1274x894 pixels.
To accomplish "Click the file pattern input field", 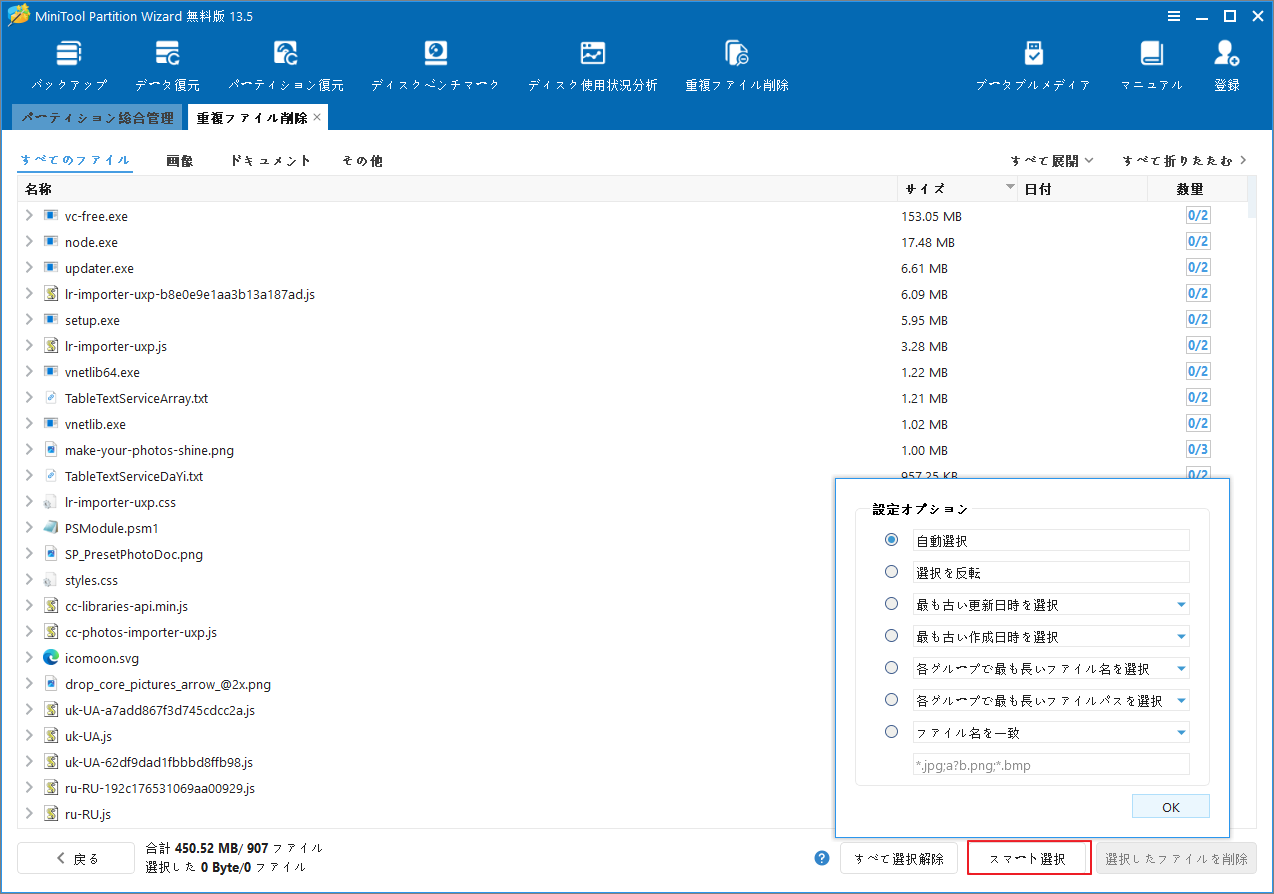I will [x=1050, y=763].
